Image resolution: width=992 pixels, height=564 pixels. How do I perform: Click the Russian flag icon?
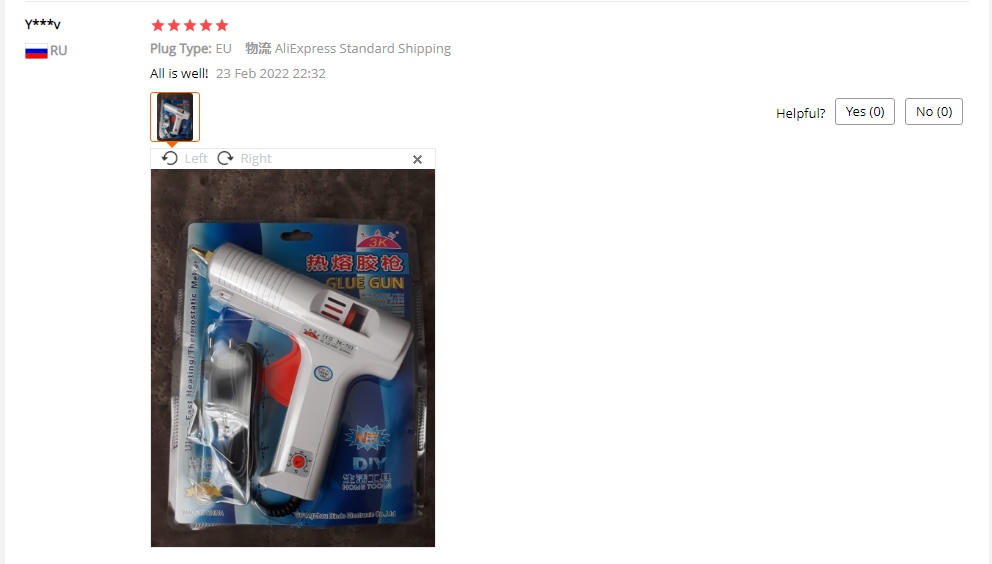click(36, 51)
